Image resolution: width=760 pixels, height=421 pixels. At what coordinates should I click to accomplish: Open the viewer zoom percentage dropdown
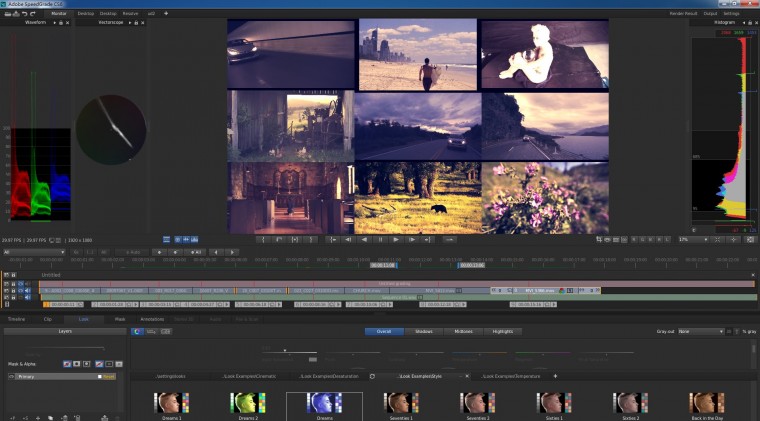pyautogui.click(x=692, y=240)
